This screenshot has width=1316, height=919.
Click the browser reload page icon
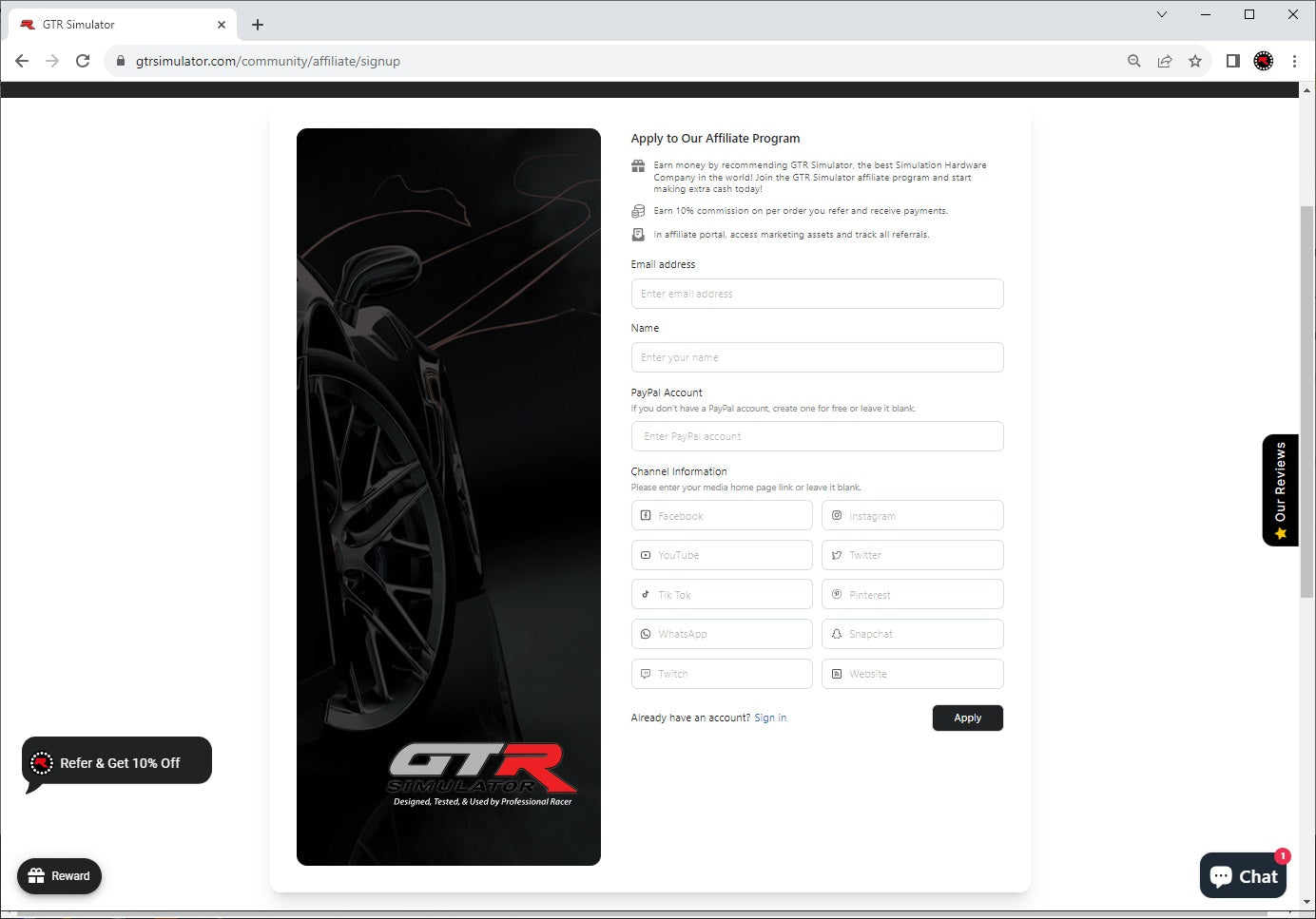click(83, 61)
